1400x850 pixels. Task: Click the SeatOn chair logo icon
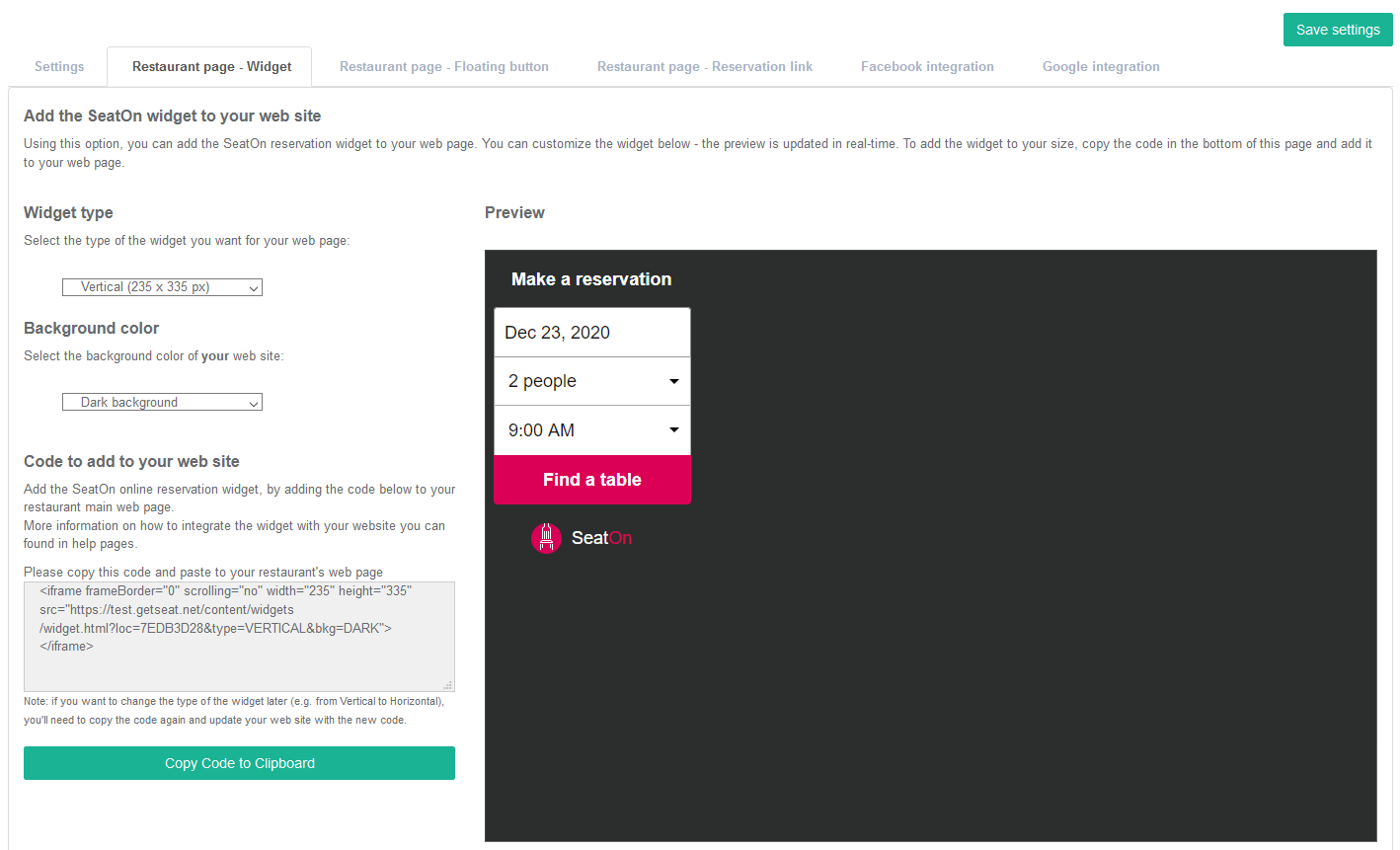pyautogui.click(x=546, y=538)
